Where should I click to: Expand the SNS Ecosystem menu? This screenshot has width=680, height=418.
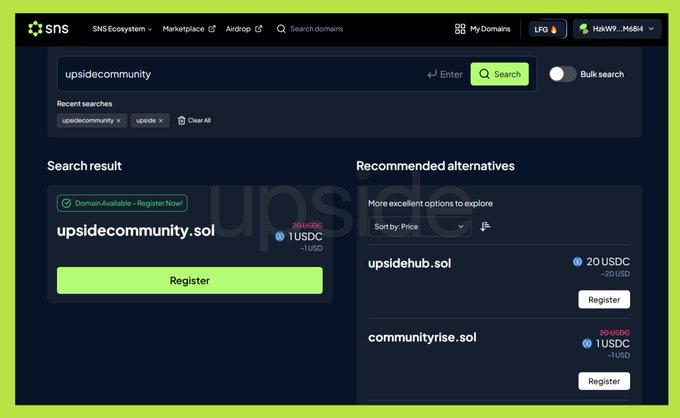122,29
